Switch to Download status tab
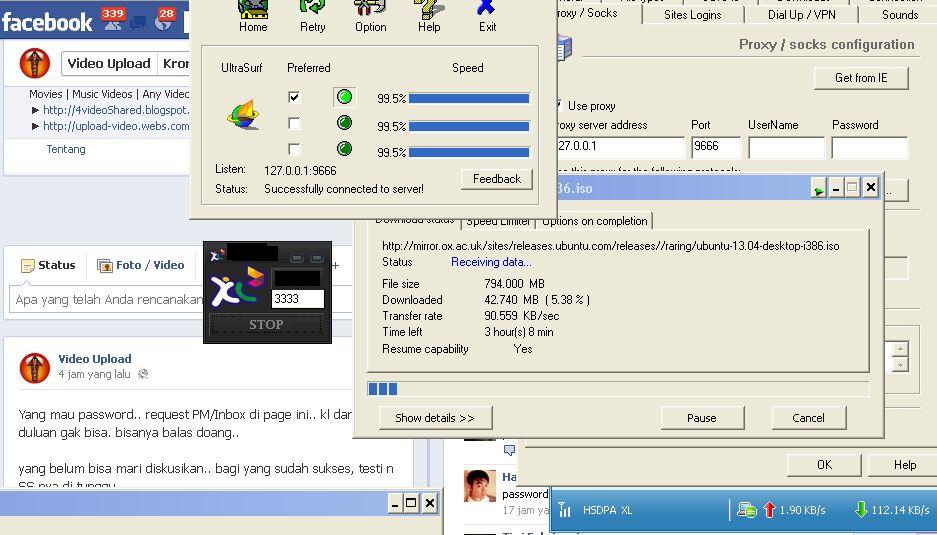Viewport: 937px width, 535px height. pyautogui.click(x=415, y=220)
